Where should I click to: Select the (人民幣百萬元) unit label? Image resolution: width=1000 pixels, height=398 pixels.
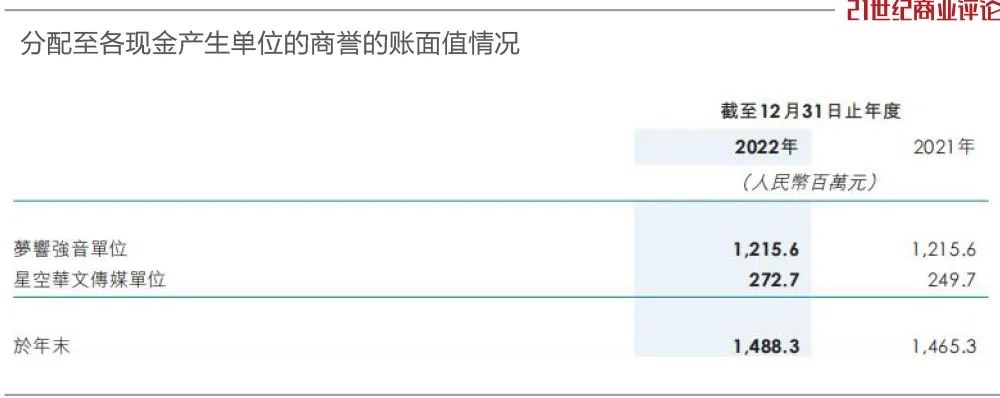(x=811, y=184)
